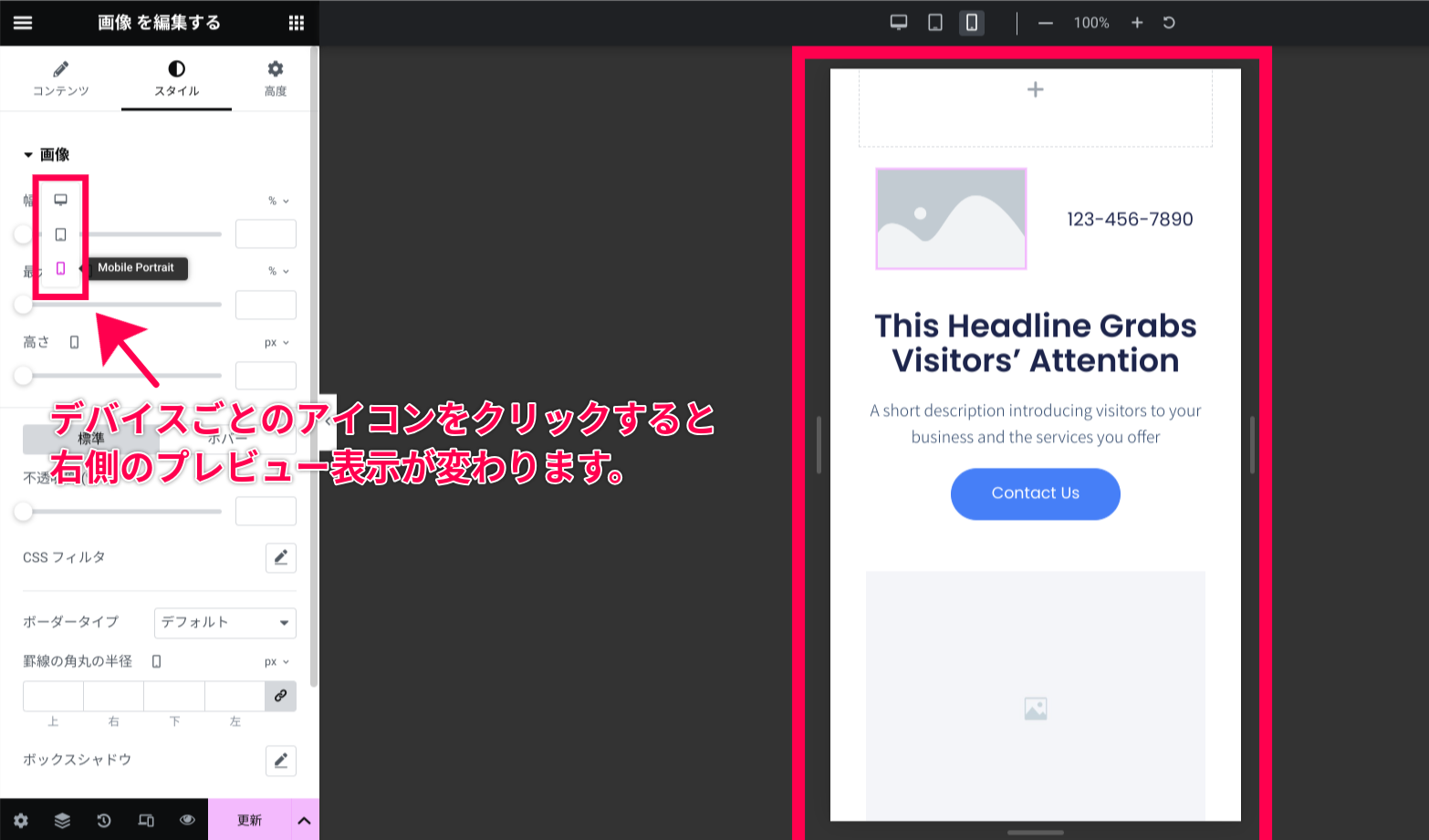Click the 123-456-7890 phone text
Screen dimensions: 1429x840
[1130, 219]
